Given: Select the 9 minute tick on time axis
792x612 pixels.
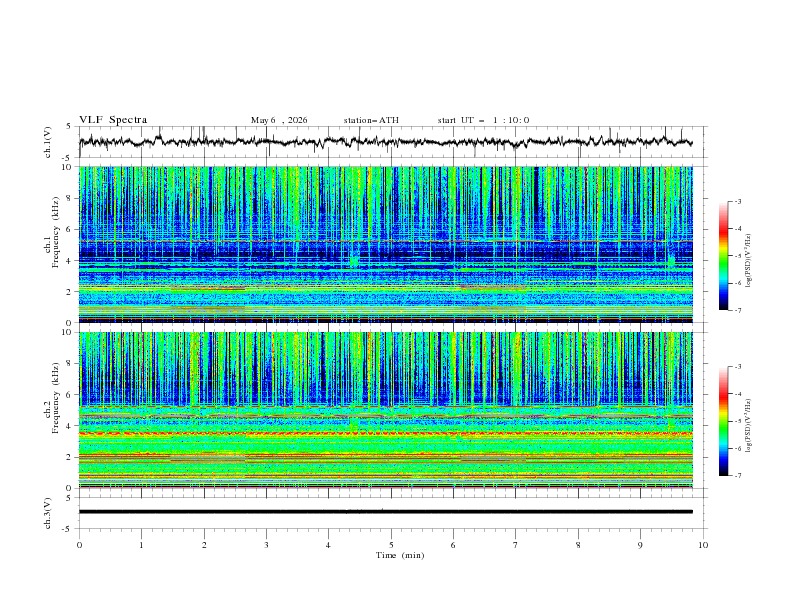Looking at the screenshot, I should click(x=640, y=545).
